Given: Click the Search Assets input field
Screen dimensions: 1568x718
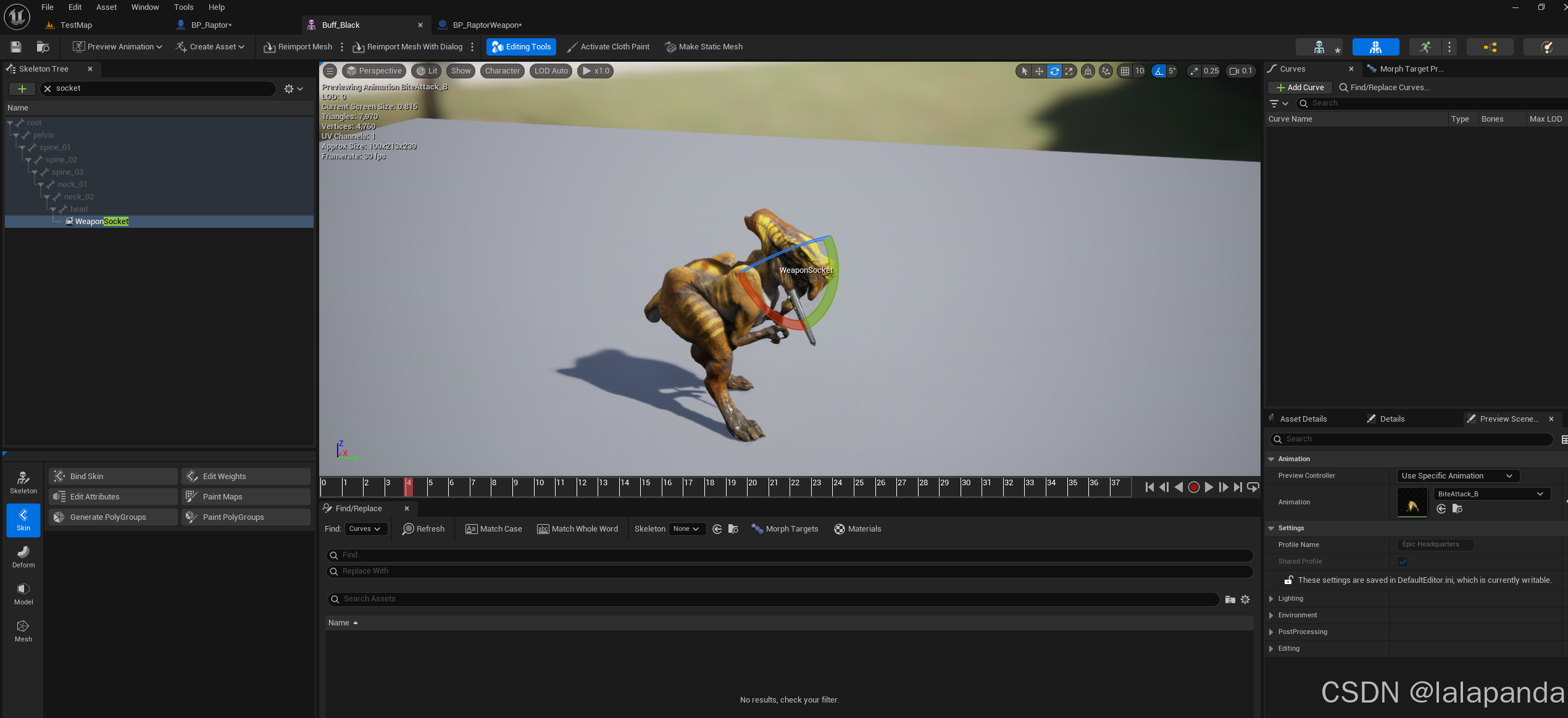Looking at the screenshot, I should [x=772, y=599].
